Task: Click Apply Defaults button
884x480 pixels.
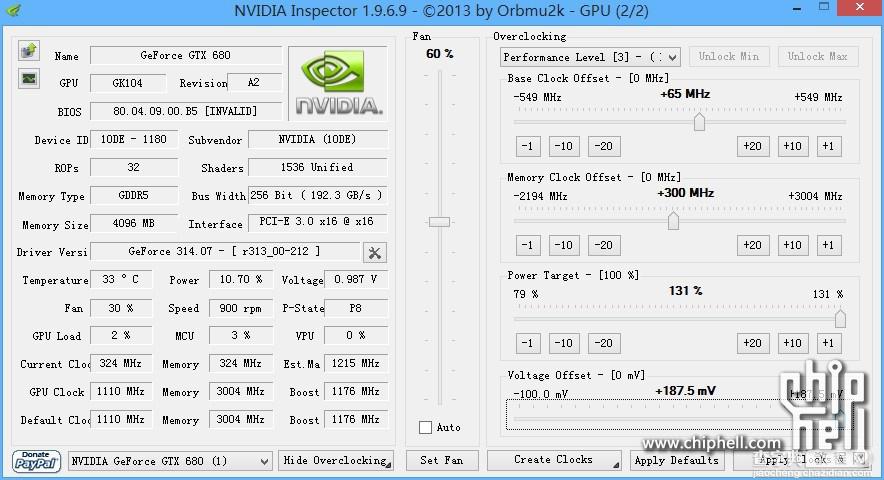Action: [x=677, y=460]
